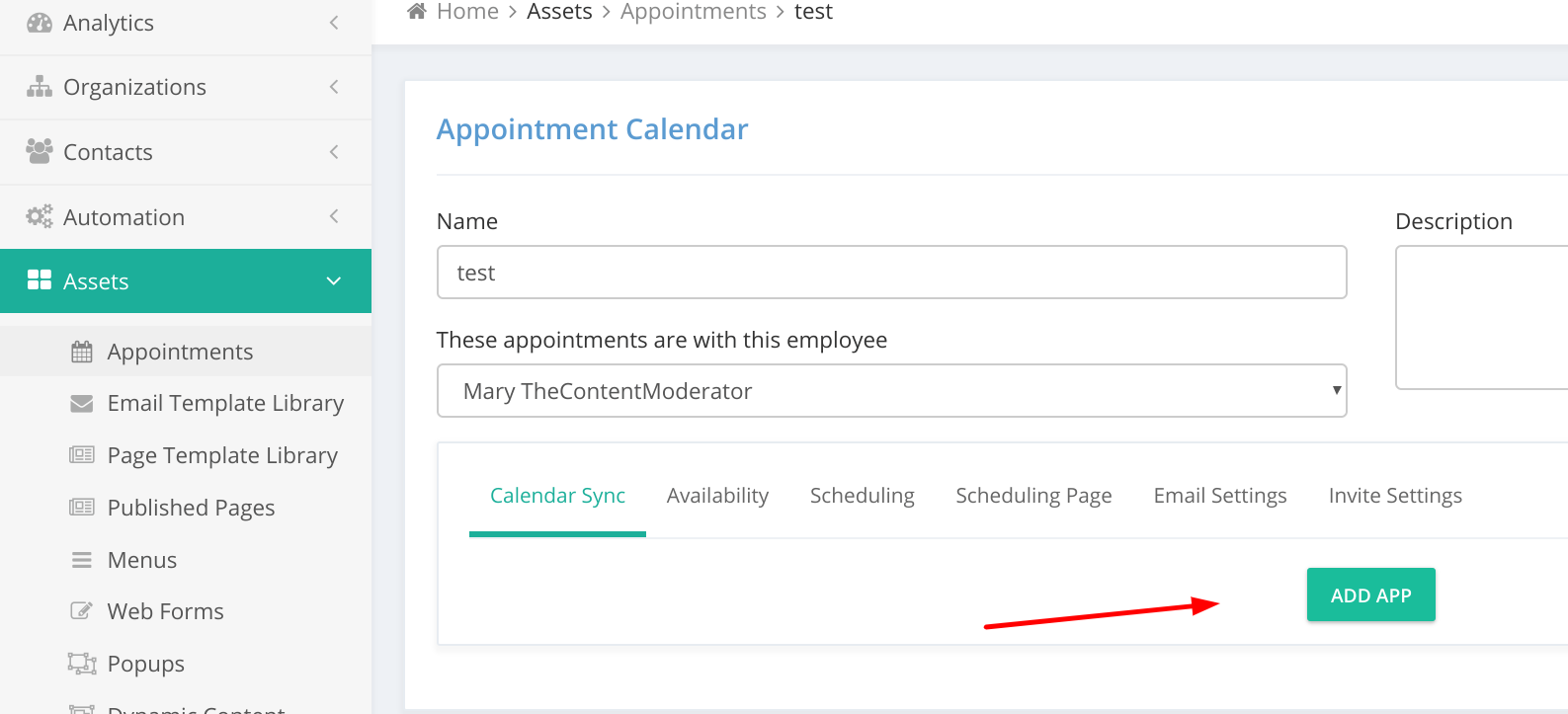Screen dimensions: 1568x714
Task: Click the Popups sidebar icon
Action: (82, 663)
